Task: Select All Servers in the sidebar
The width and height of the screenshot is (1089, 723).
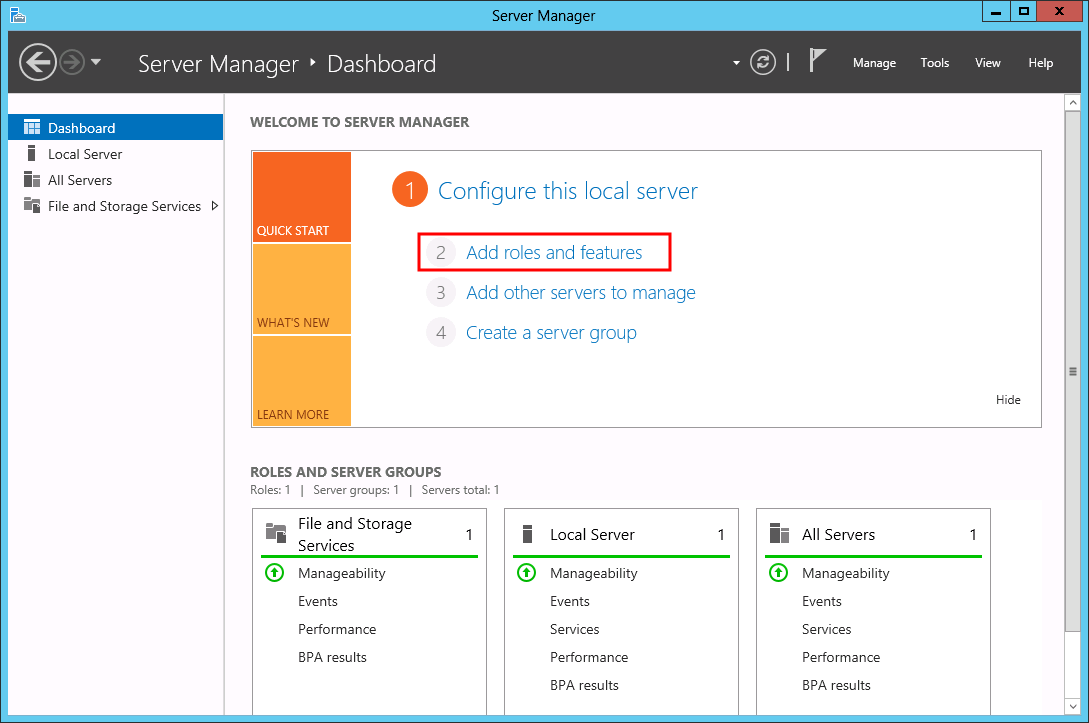Action: (x=115, y=181)
